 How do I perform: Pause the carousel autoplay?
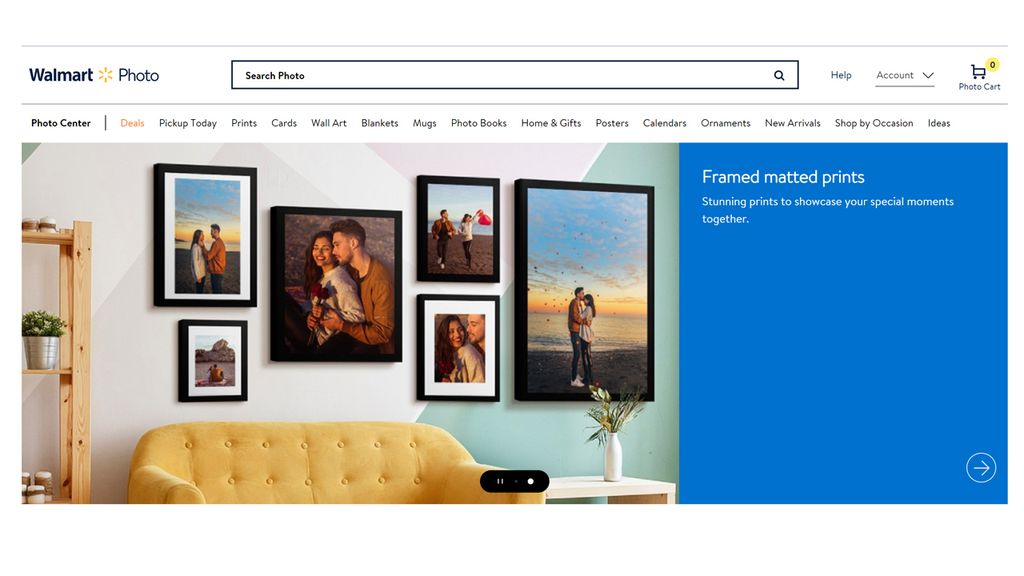500,481
